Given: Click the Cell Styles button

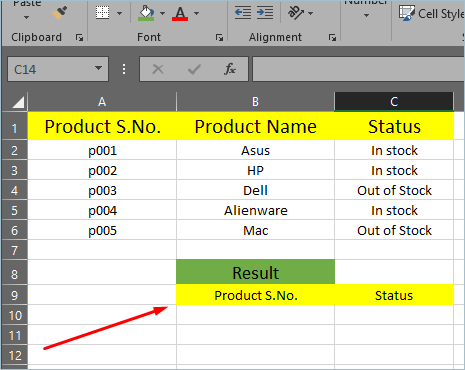Looking at the screenshot, I should [x=431, y=14].
